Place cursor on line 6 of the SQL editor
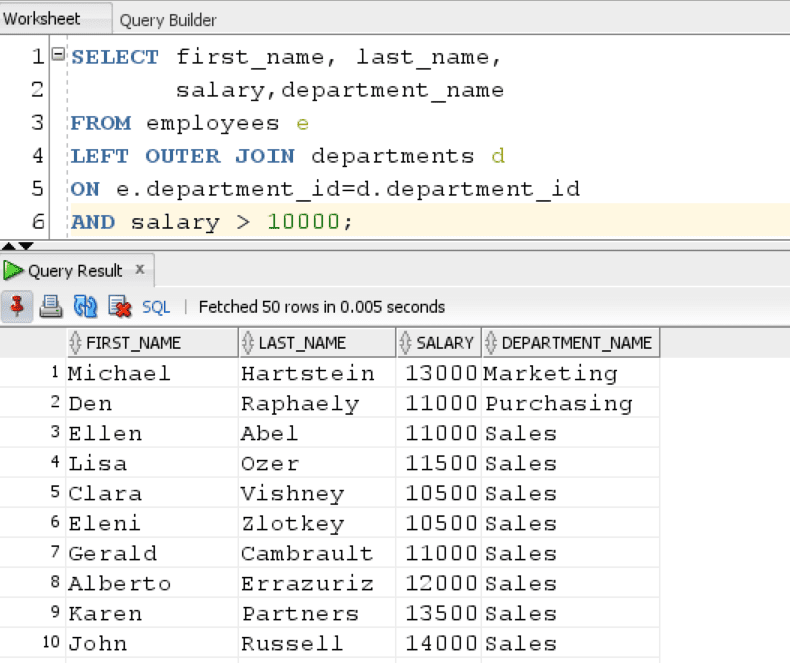 pos(428,222)
